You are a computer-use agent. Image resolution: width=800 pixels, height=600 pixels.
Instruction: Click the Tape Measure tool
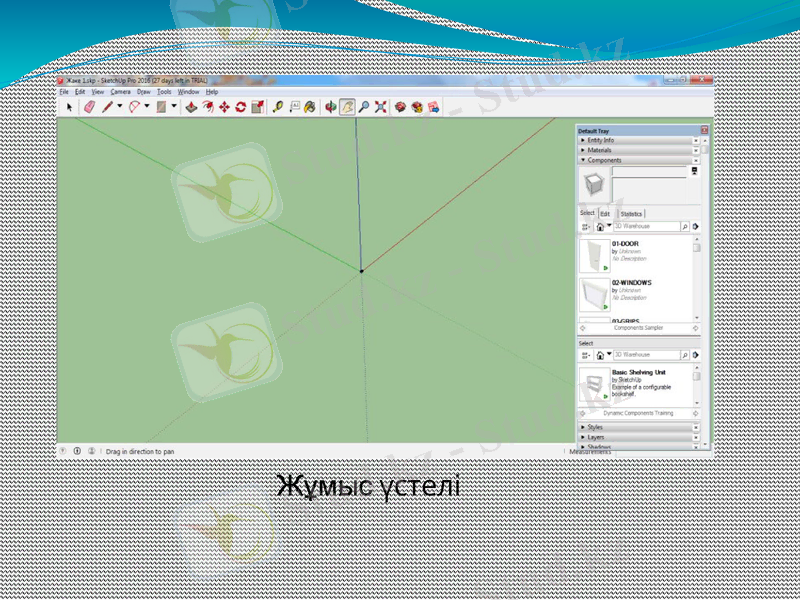tap(278, 106)
